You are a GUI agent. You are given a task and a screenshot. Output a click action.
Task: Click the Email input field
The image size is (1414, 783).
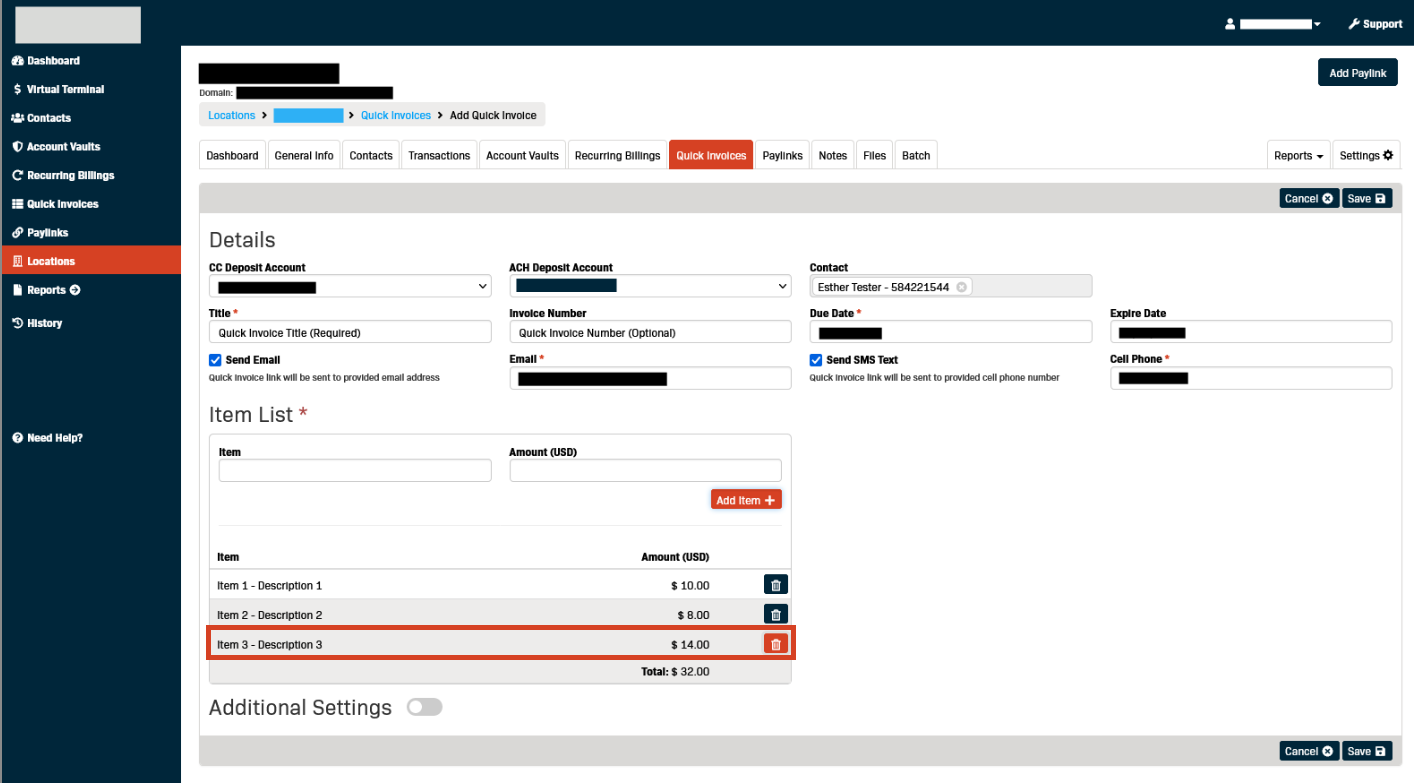(x=650, y=378)
